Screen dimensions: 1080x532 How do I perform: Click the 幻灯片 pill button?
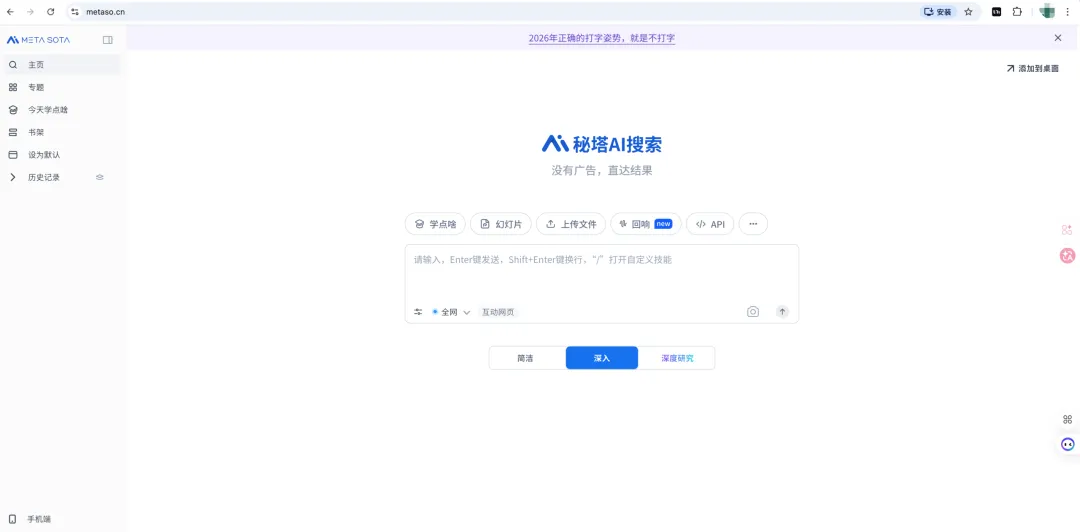501,224
